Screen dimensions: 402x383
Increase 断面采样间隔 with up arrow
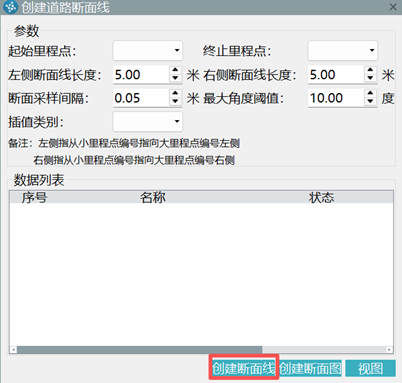(x=175, y=94)
